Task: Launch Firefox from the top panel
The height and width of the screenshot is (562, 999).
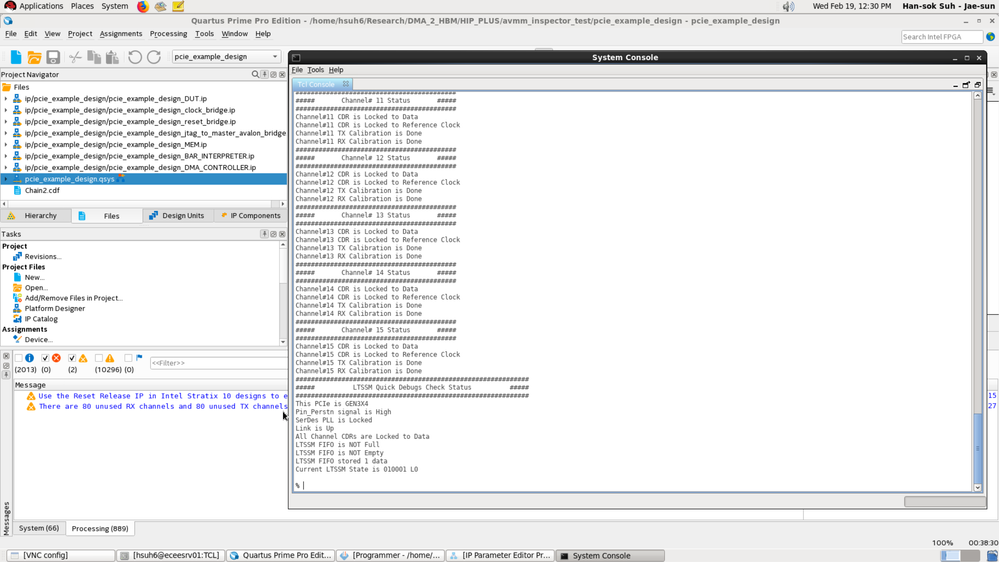Action: coord(142,6)
